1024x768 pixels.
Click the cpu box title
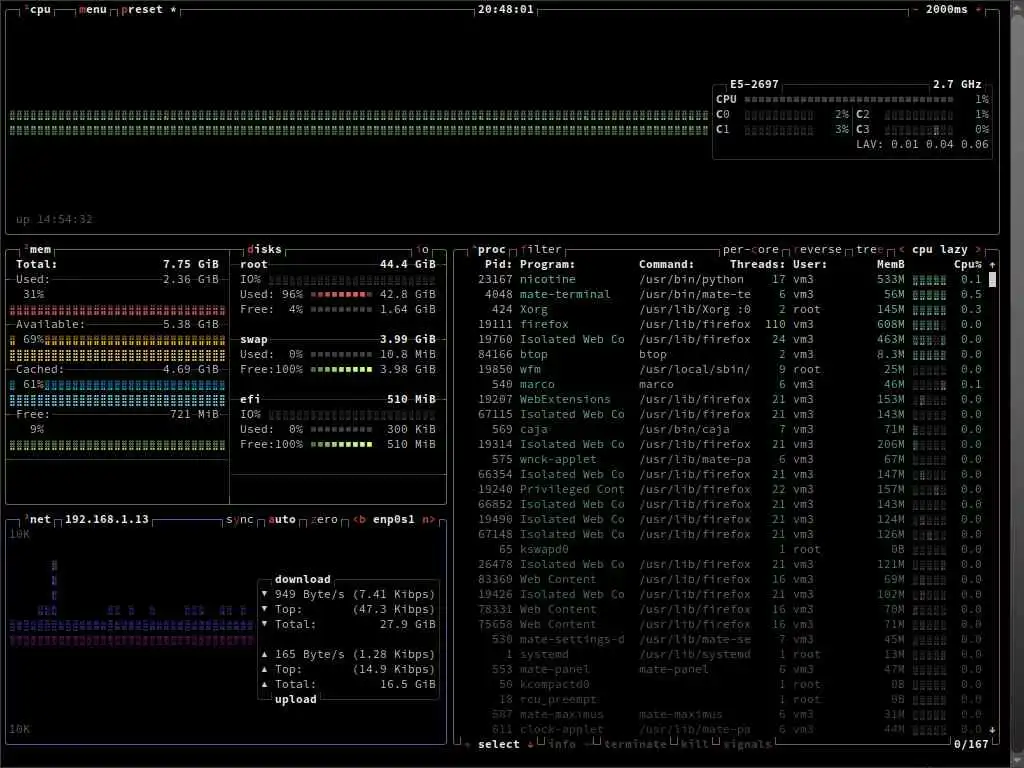coord(39,10)
